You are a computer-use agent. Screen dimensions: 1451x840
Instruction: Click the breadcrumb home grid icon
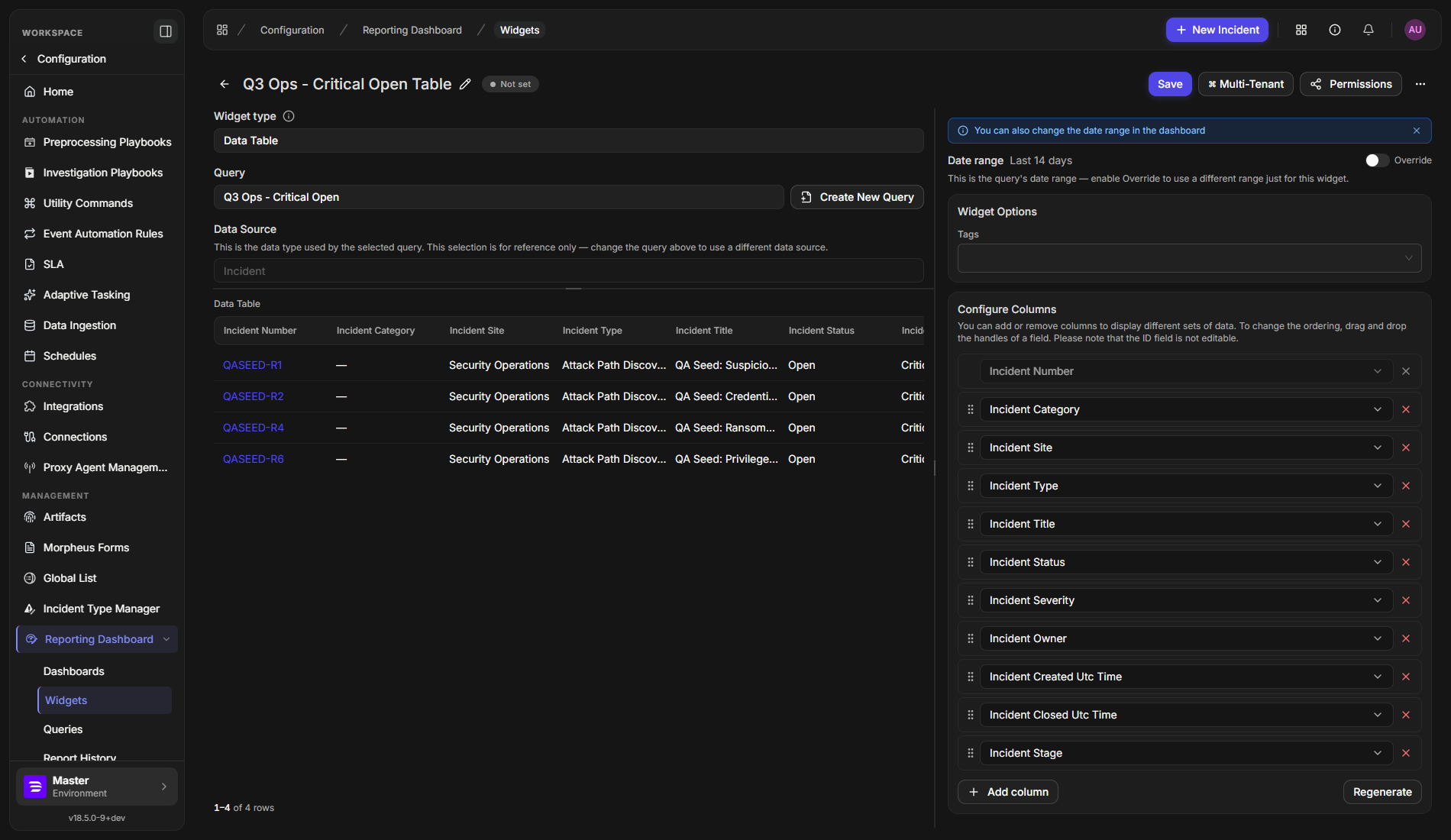click(222, 30)
